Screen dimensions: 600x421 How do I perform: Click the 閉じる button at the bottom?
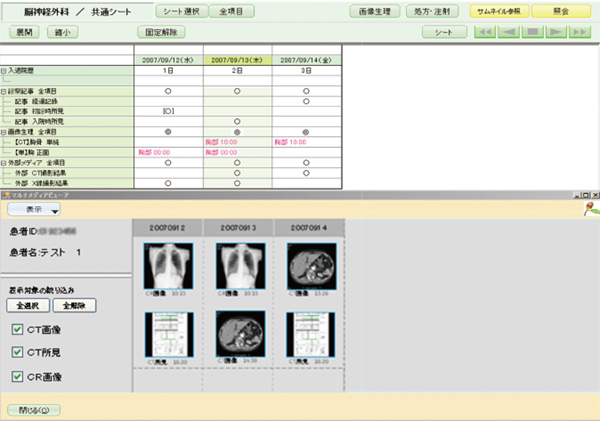coord(34,410)
